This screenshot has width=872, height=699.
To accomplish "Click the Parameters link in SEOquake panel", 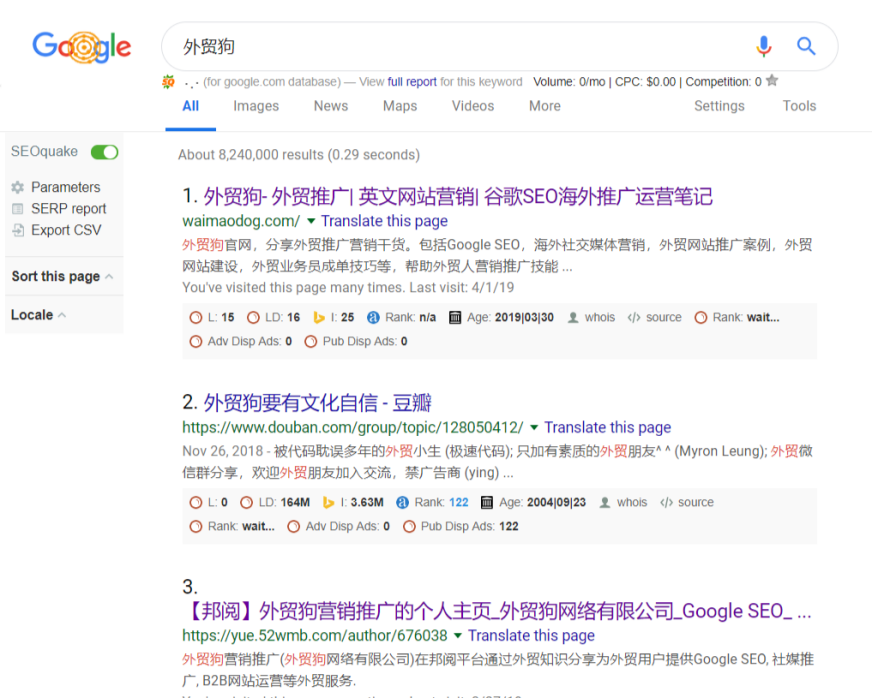I will click(x=66, y=187).
